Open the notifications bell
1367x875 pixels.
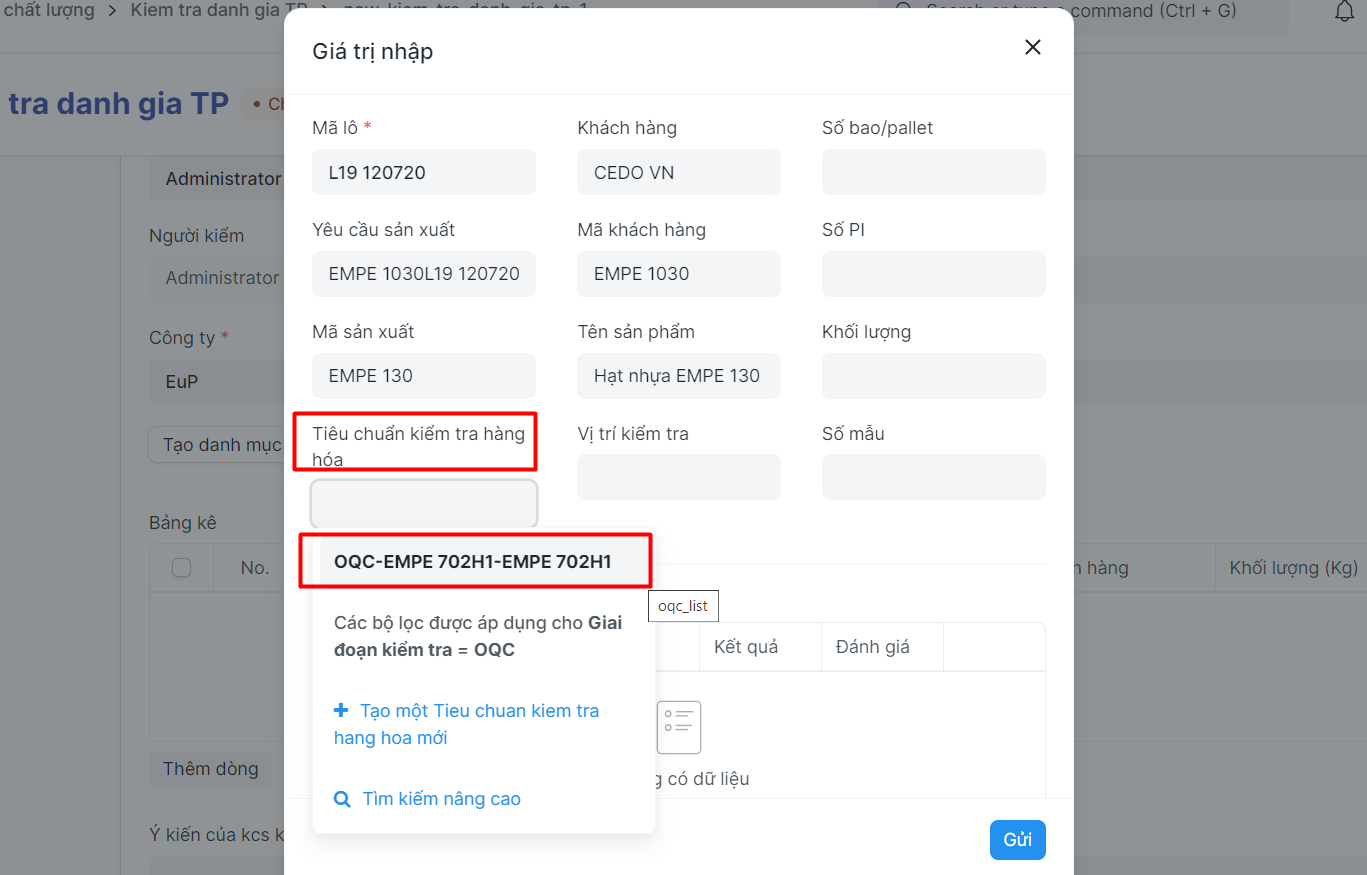coord(1345,11)
